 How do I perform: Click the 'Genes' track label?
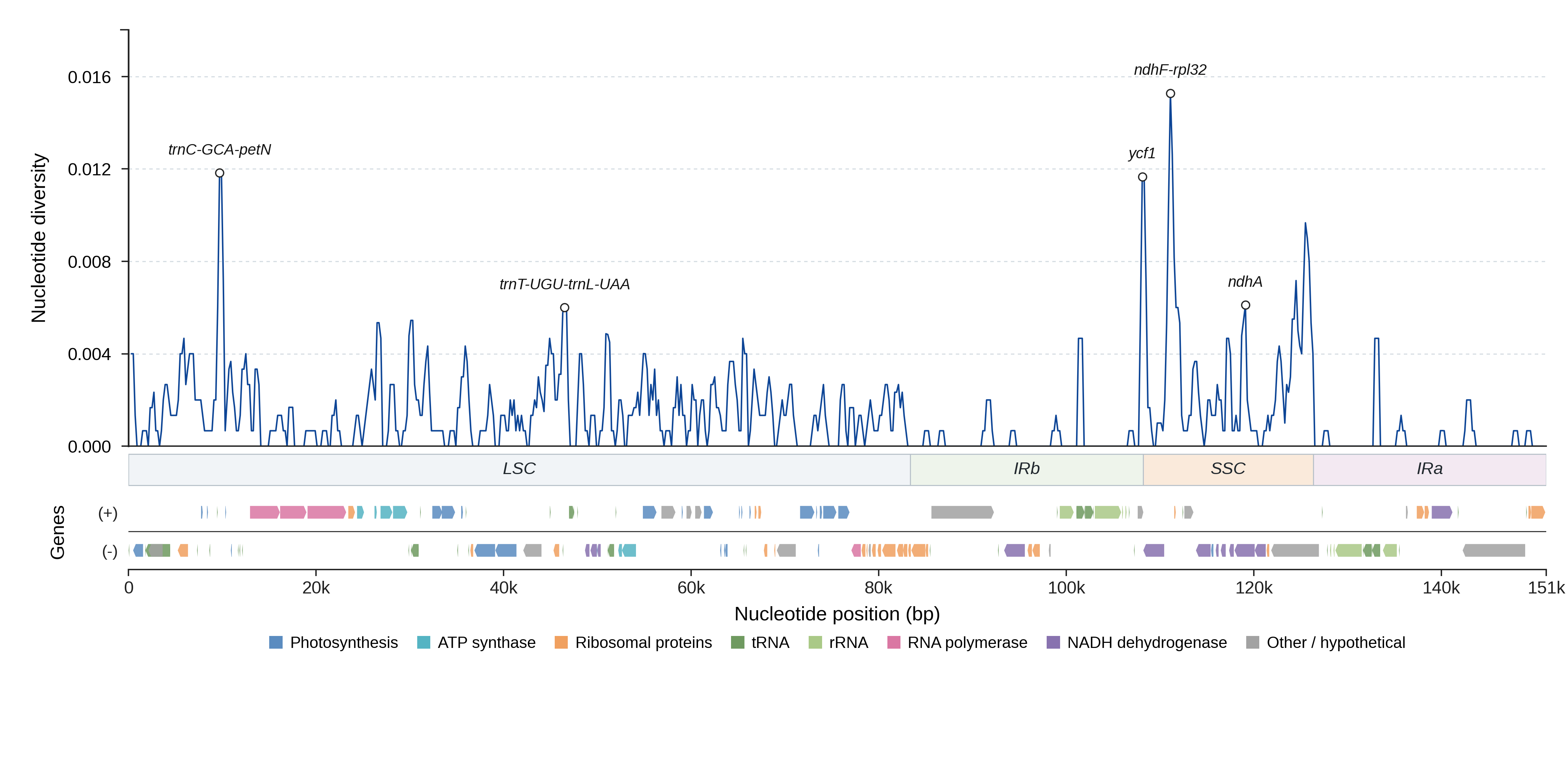coord(57,532)
